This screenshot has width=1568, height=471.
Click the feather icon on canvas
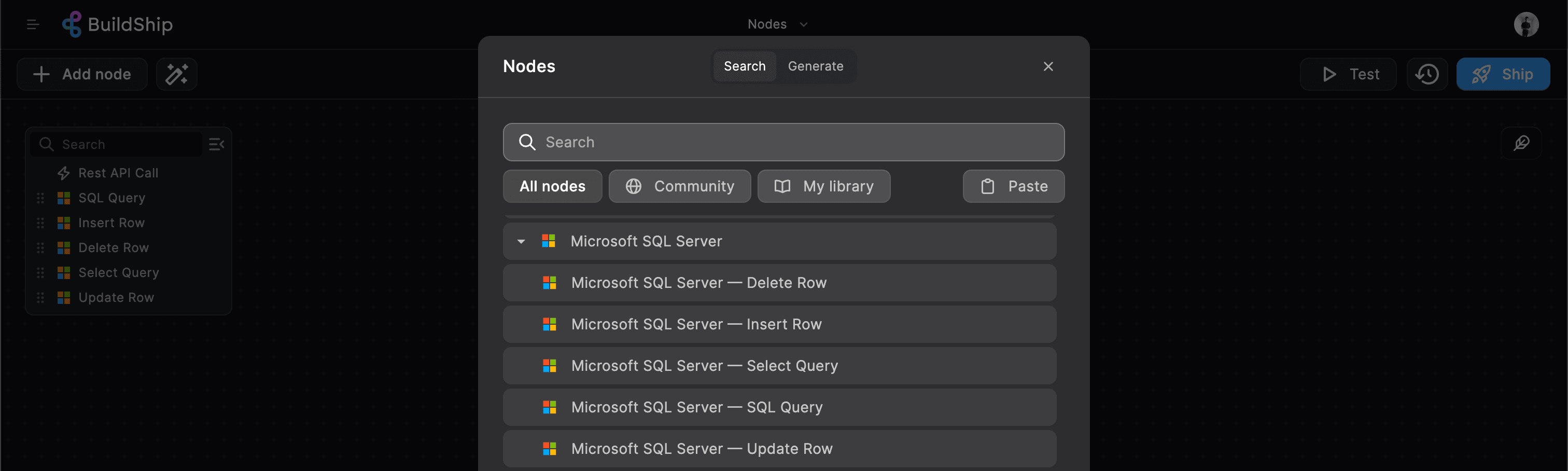[1520, 143]
